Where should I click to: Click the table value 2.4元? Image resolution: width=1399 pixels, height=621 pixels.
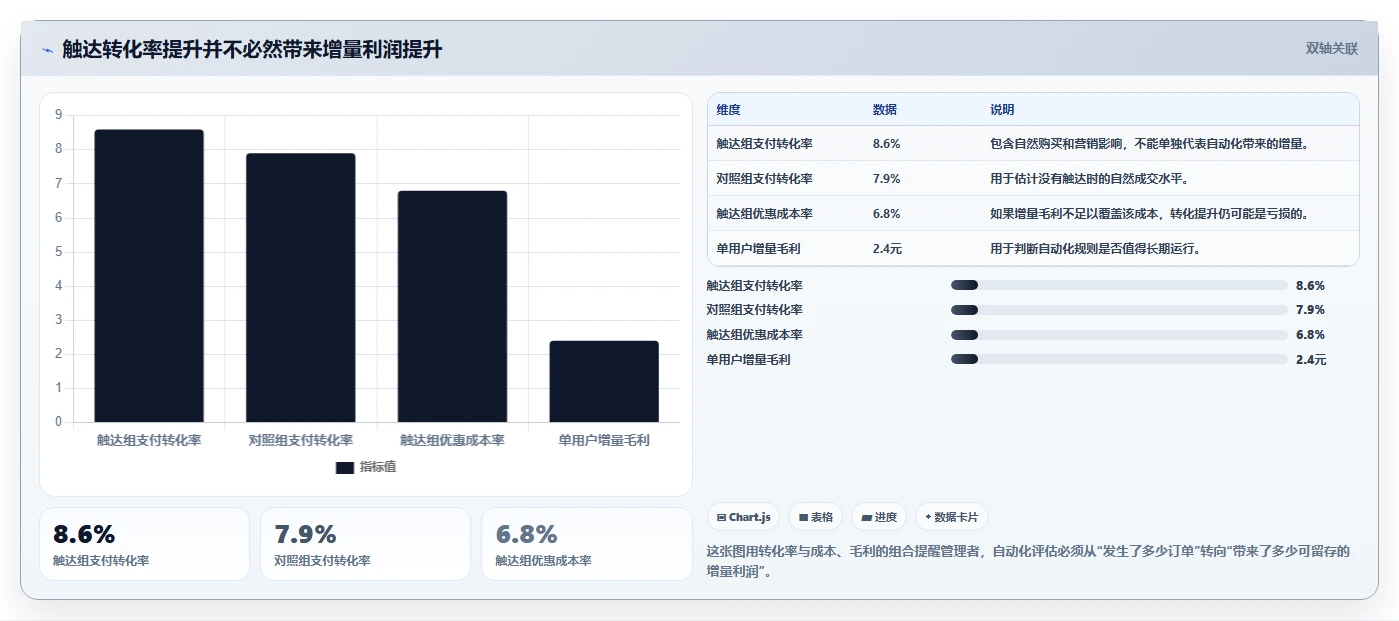point(887,249)
